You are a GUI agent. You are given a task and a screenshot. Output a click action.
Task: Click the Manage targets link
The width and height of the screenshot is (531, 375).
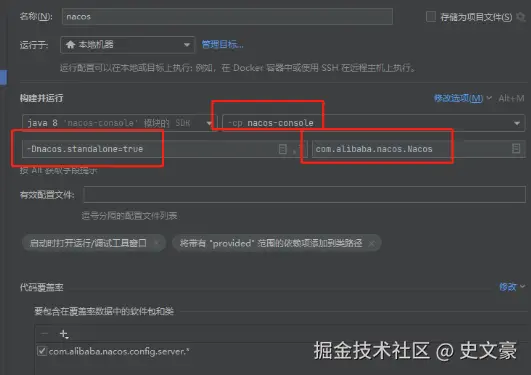coord(222,44)
